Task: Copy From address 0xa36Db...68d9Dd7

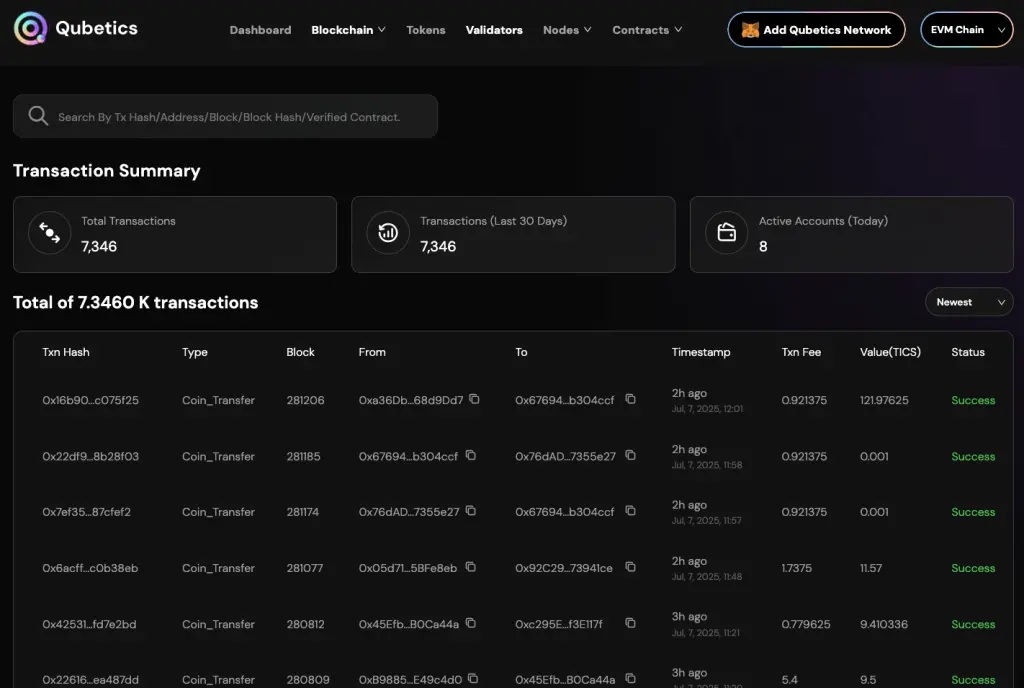Action: (x=475, y=399)
